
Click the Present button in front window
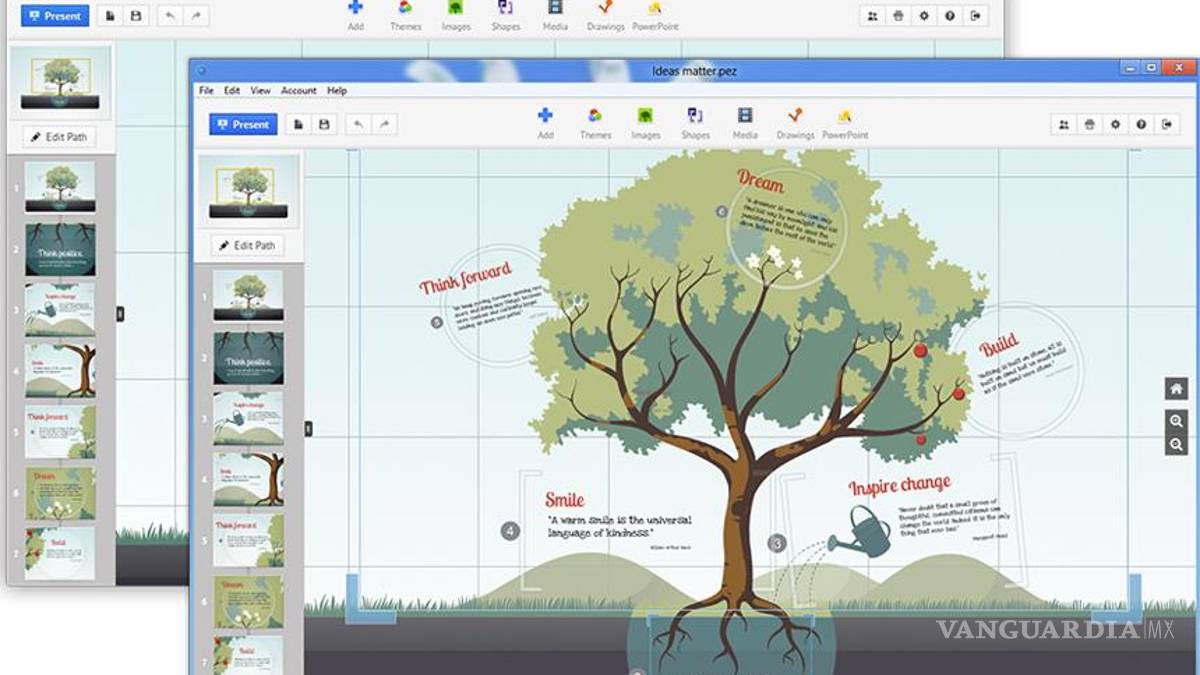pos(243,124)
